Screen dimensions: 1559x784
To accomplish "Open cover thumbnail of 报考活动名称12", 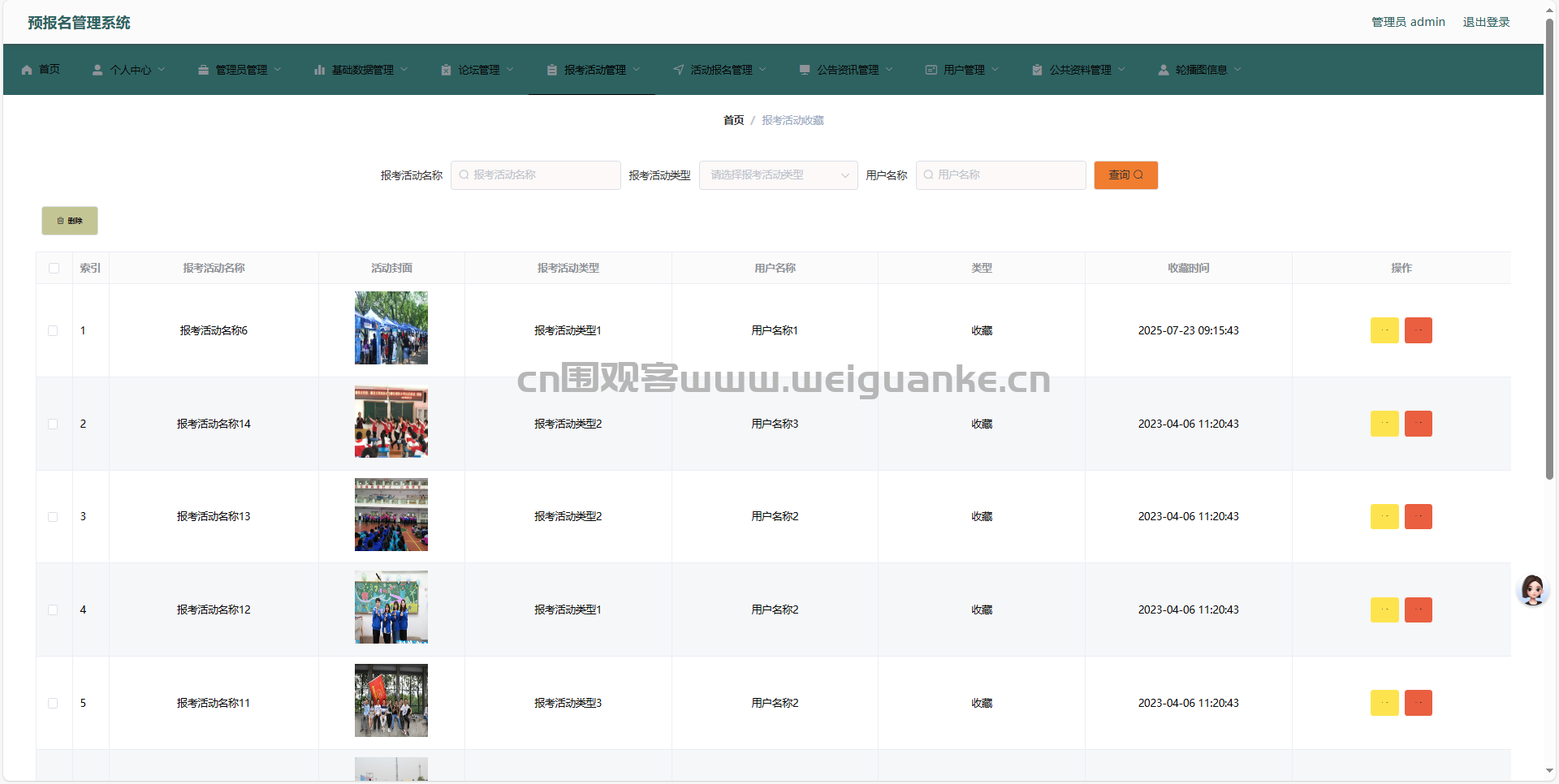I will (391, 607).
